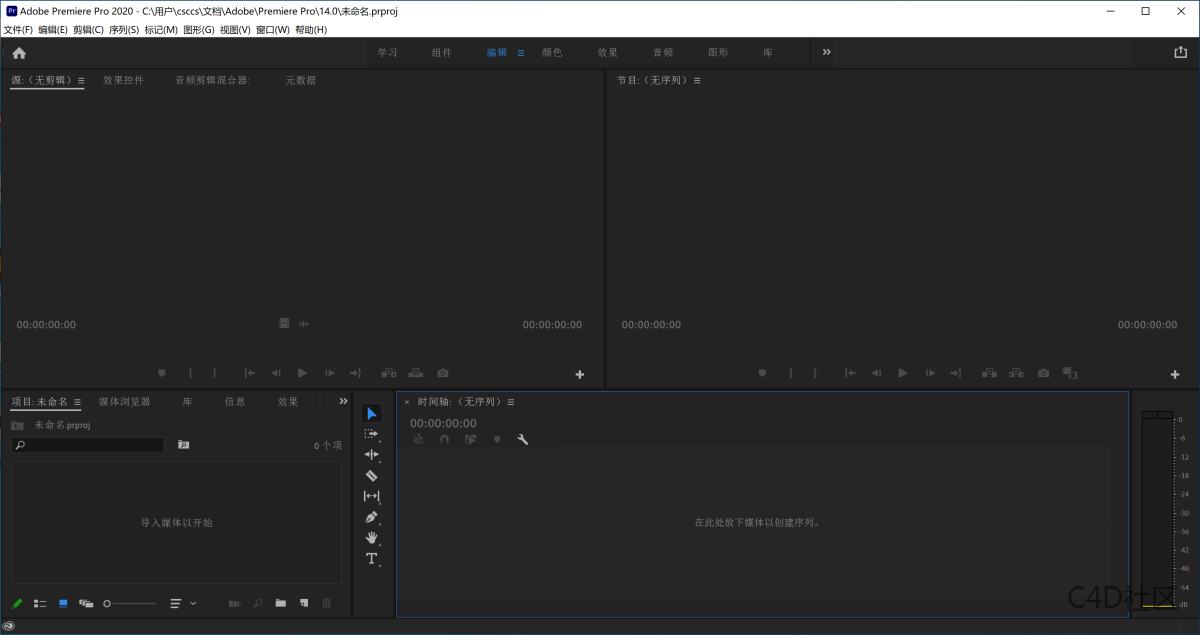Toggle timeline Linked Selection icon
Screen dimensions: 1200x635
click(x=470, y=439)
